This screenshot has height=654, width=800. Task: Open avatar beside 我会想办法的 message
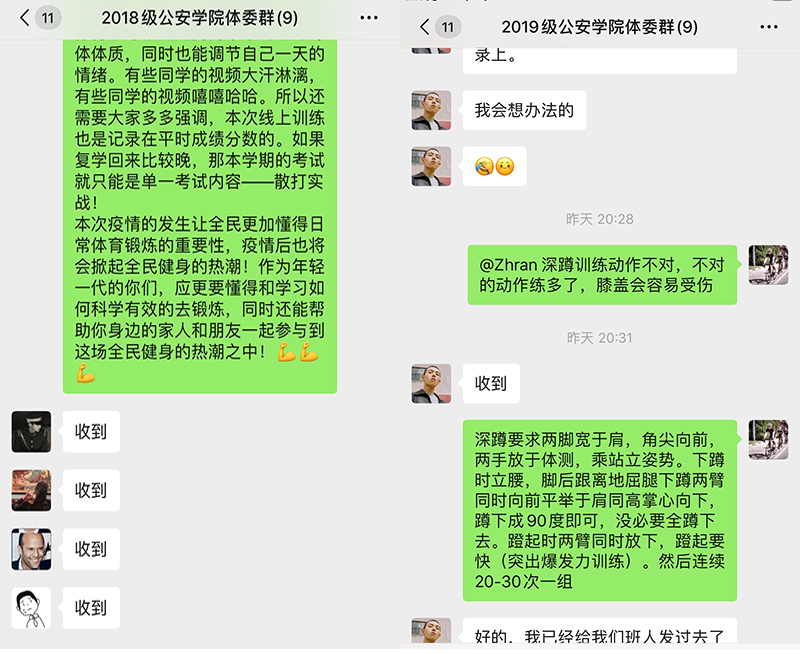(431, 110)
